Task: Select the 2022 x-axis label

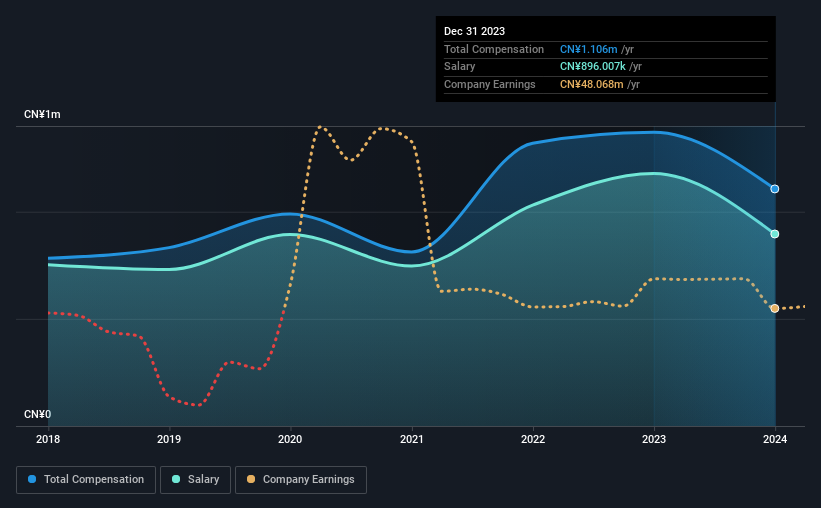Action: [533, 439]
